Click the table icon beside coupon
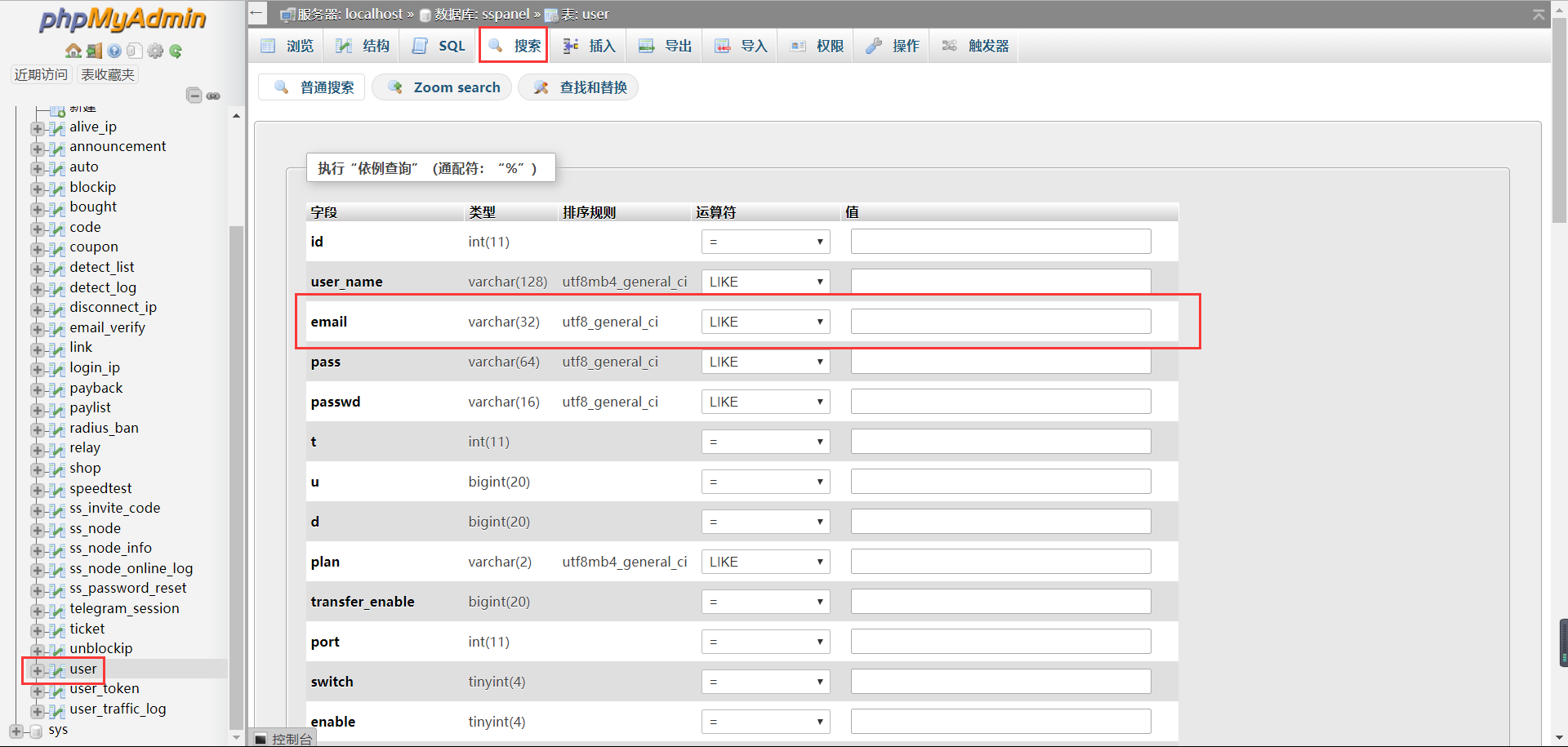The height and width of the screenshot is (747, 1568). pos(56,248)
